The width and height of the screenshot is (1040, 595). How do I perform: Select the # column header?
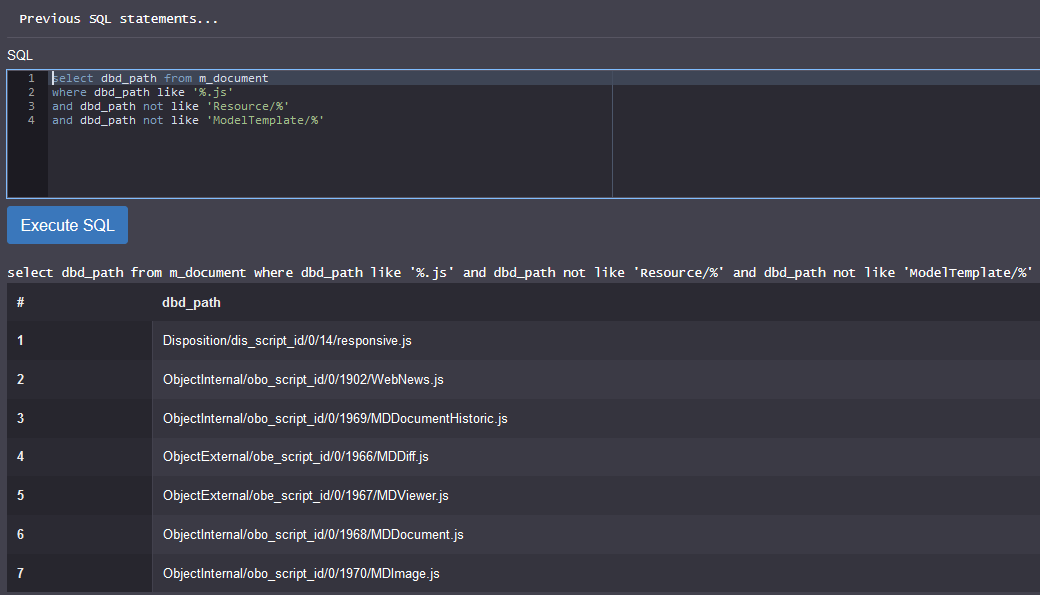[x=21, y=302]
